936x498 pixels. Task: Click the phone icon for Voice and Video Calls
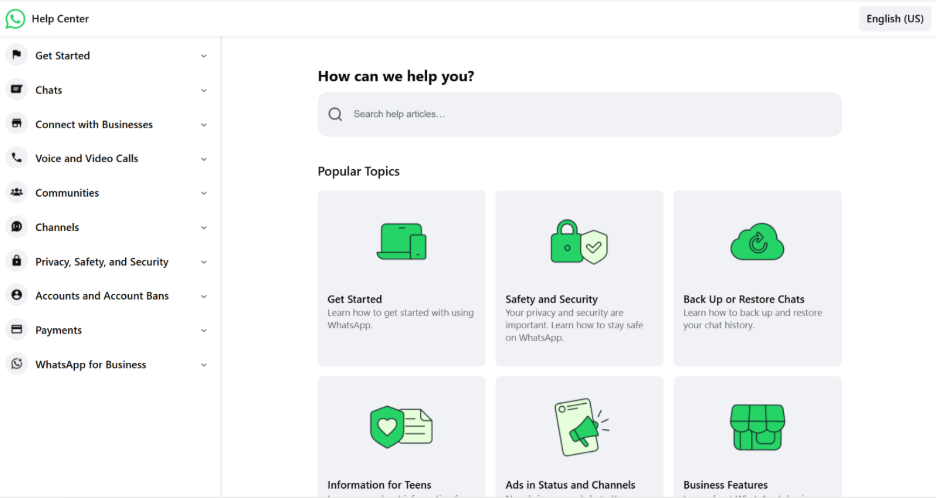16,158
